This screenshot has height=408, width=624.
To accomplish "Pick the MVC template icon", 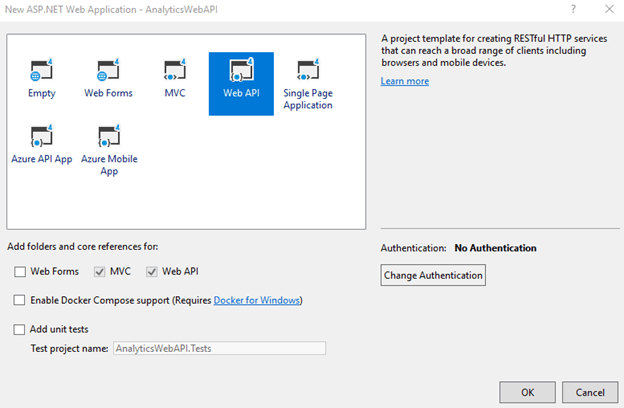I will (x=175, y=70).
